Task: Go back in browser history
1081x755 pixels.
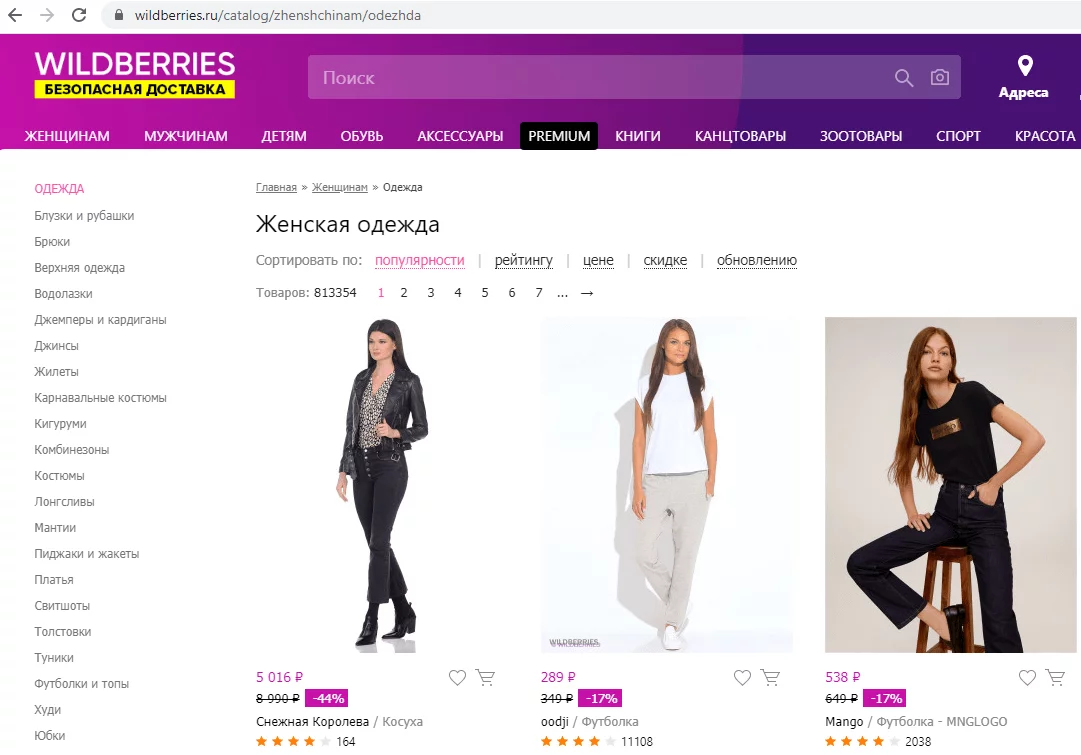Action: (x=15, y=15)
